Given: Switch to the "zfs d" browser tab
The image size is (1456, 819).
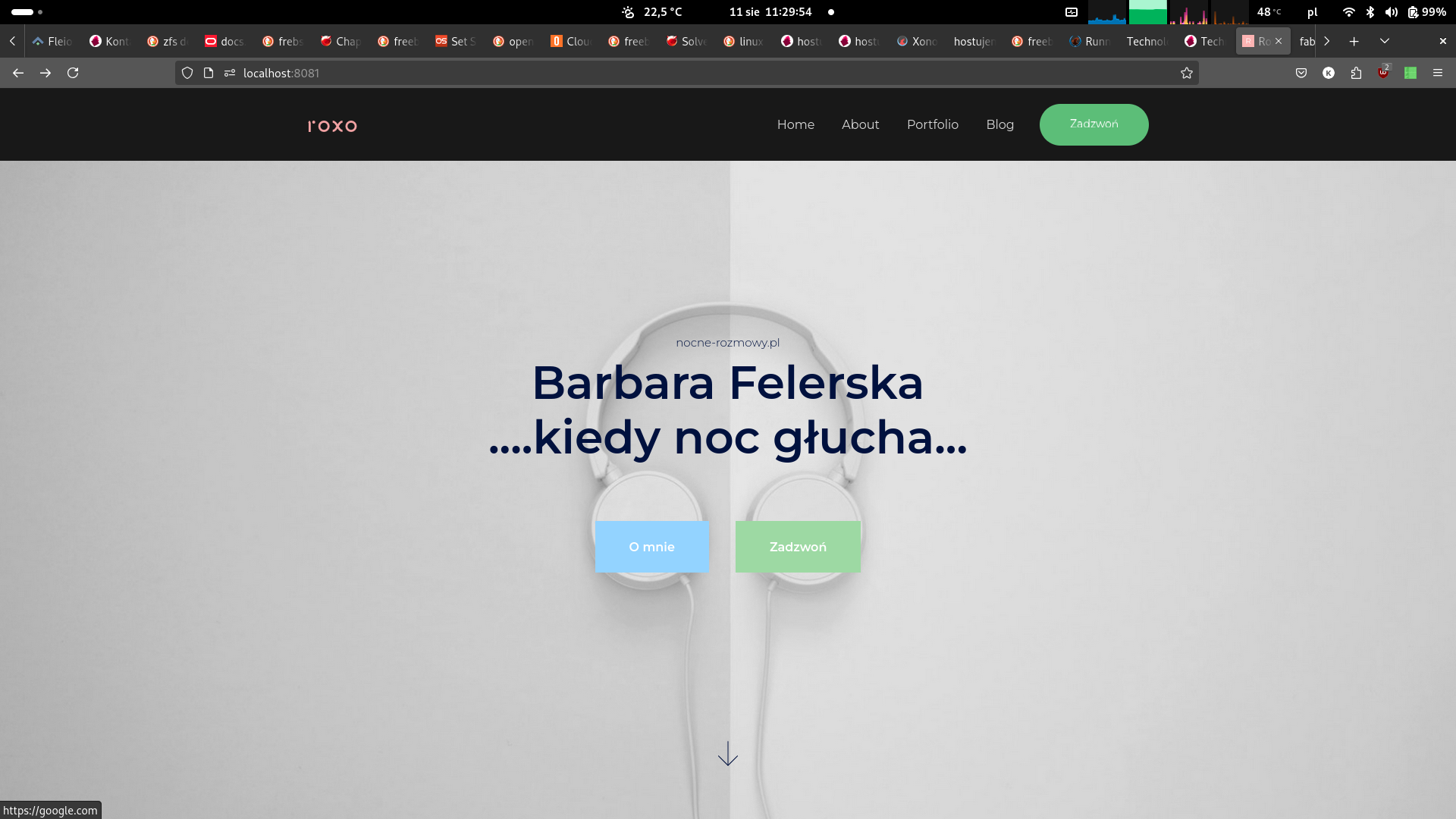Looking at the screenshot, I should (x=168, y=41).
